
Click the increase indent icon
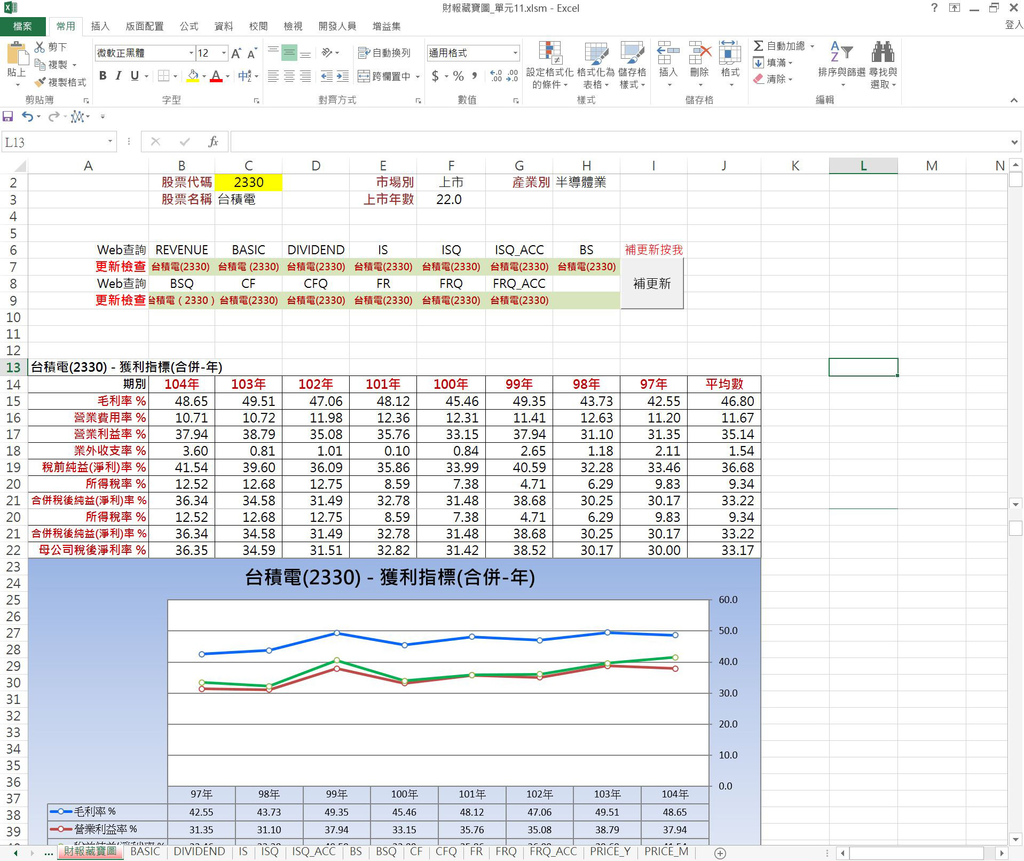tap(342, 76)
